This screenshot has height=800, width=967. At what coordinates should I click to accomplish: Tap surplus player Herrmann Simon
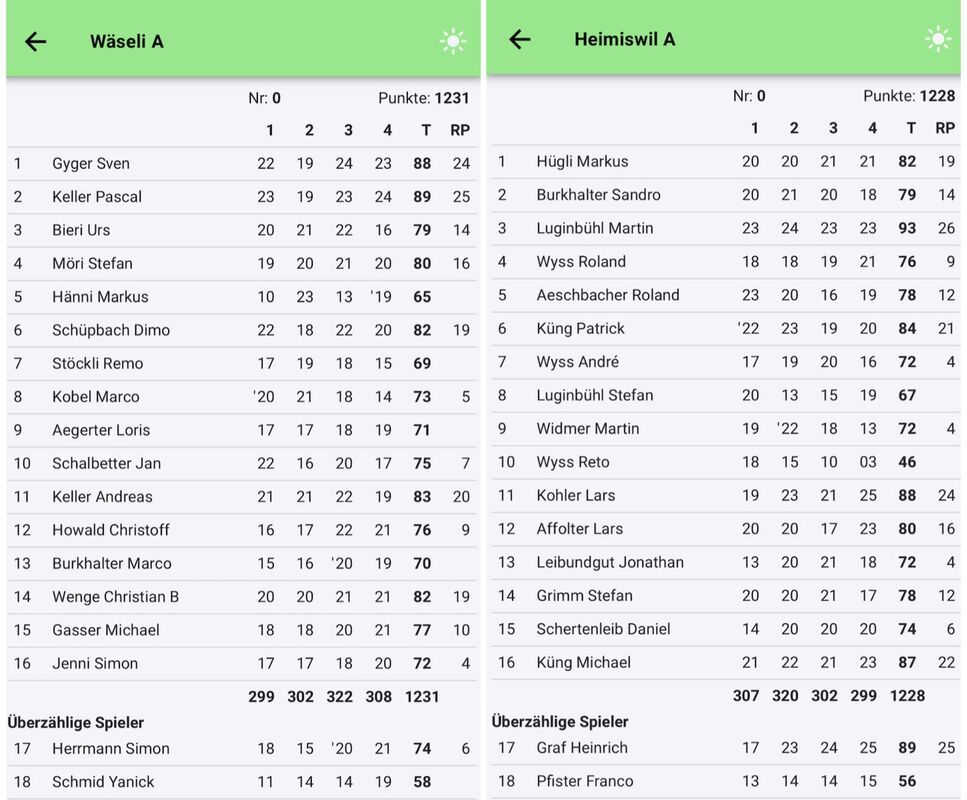[111, 748]
